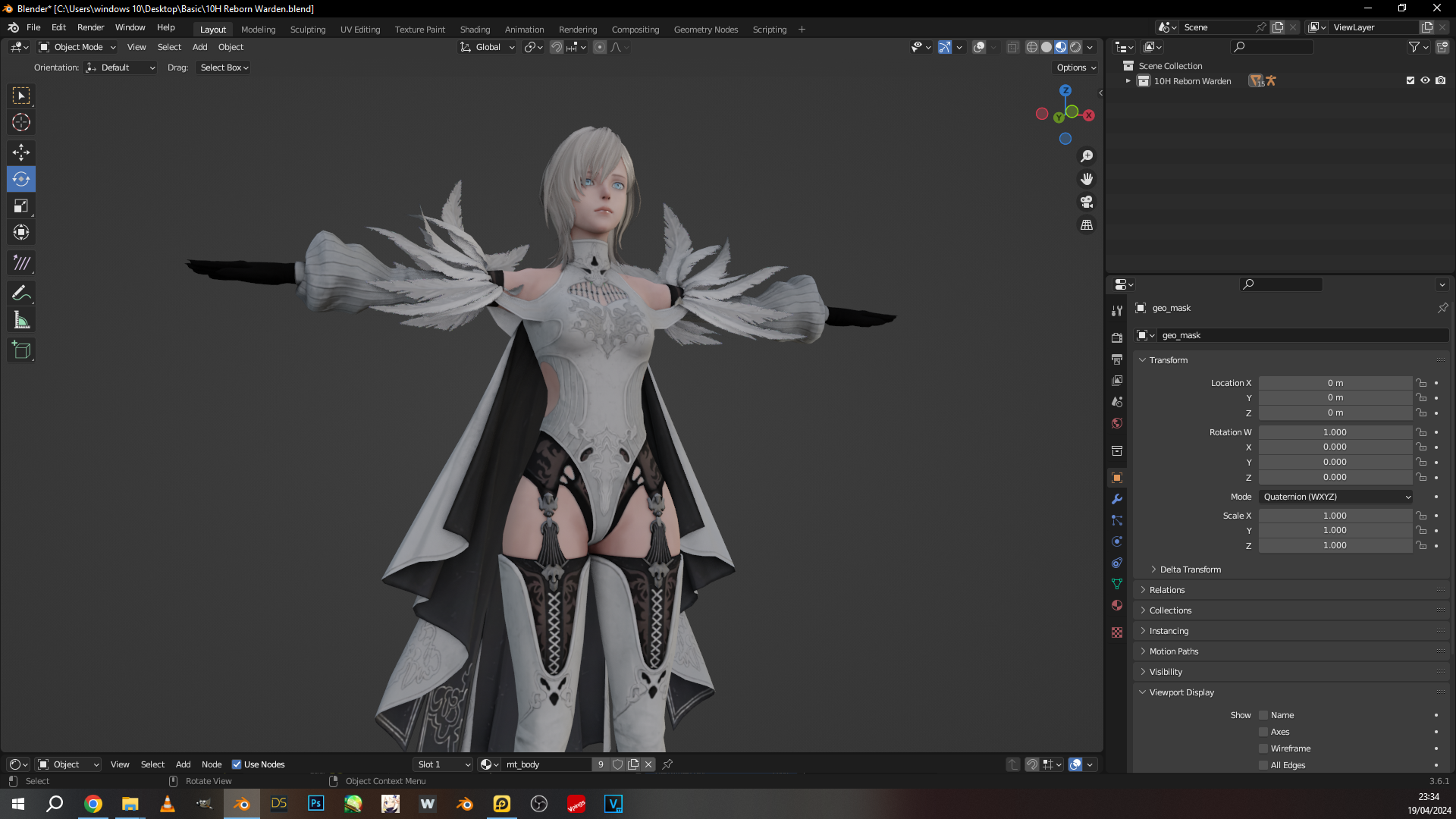Screen dimensions: 1456x819
Task: Activate the 3D Cursor tool
Action: [21, 122]
